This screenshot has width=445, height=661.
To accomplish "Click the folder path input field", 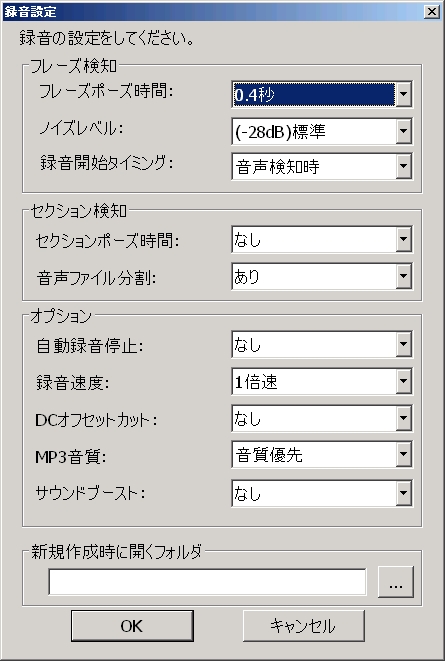I will coord(207,582).
